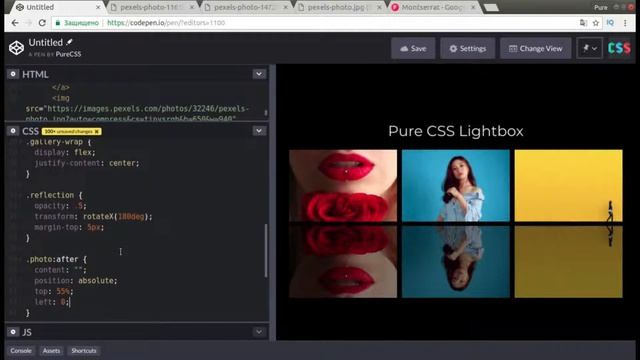Click the 'justify-content: center;' code line
The height and width of the screenshot is (360, 640).
tap(87, 163)
